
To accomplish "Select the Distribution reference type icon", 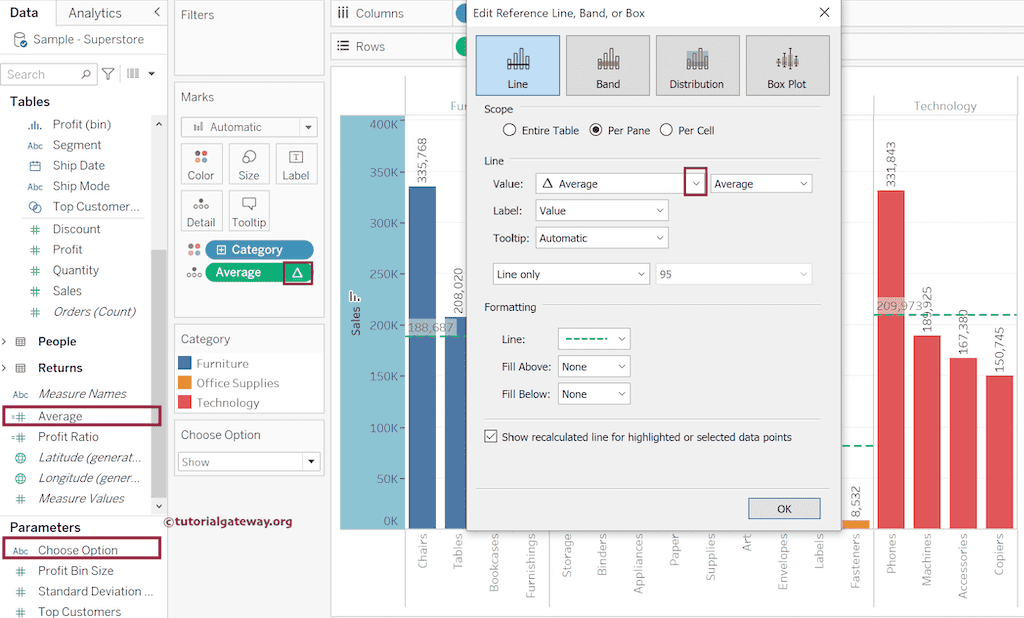I will 697,65.
